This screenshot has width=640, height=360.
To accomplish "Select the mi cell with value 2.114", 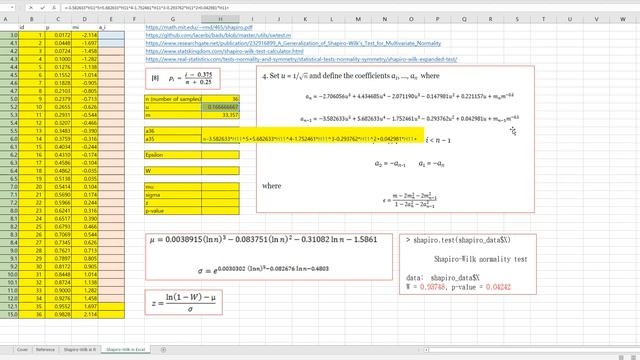I will [84, 314].
